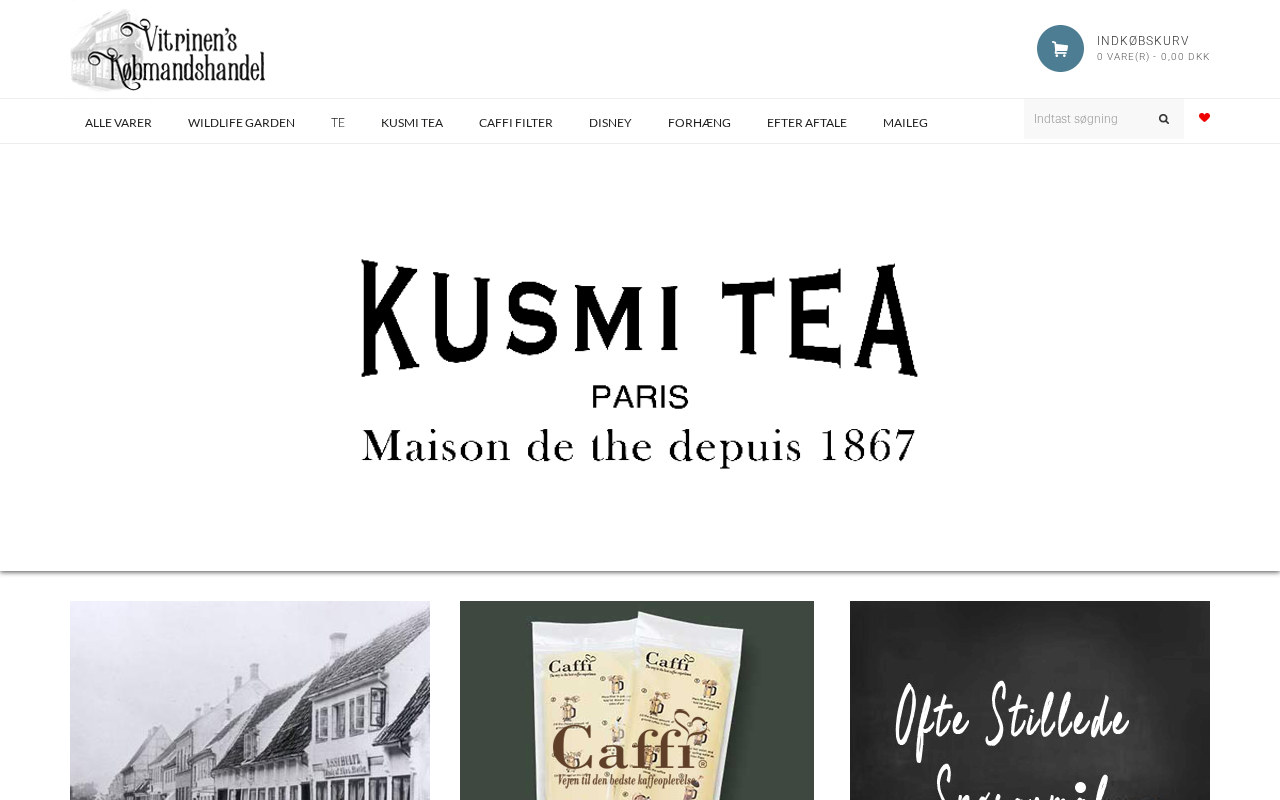This screenshot has width=1280, height=800.
Task: Click the Indkøbskurv cart label
Action: pyautogui.click(x=1143, y=41)
